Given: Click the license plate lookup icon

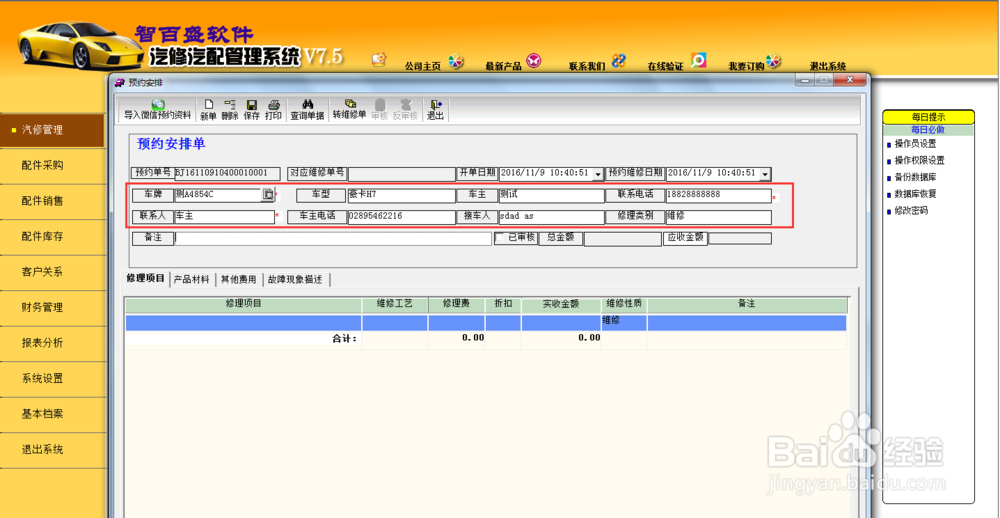Looking at the screenshot, I should click(268, 195).
